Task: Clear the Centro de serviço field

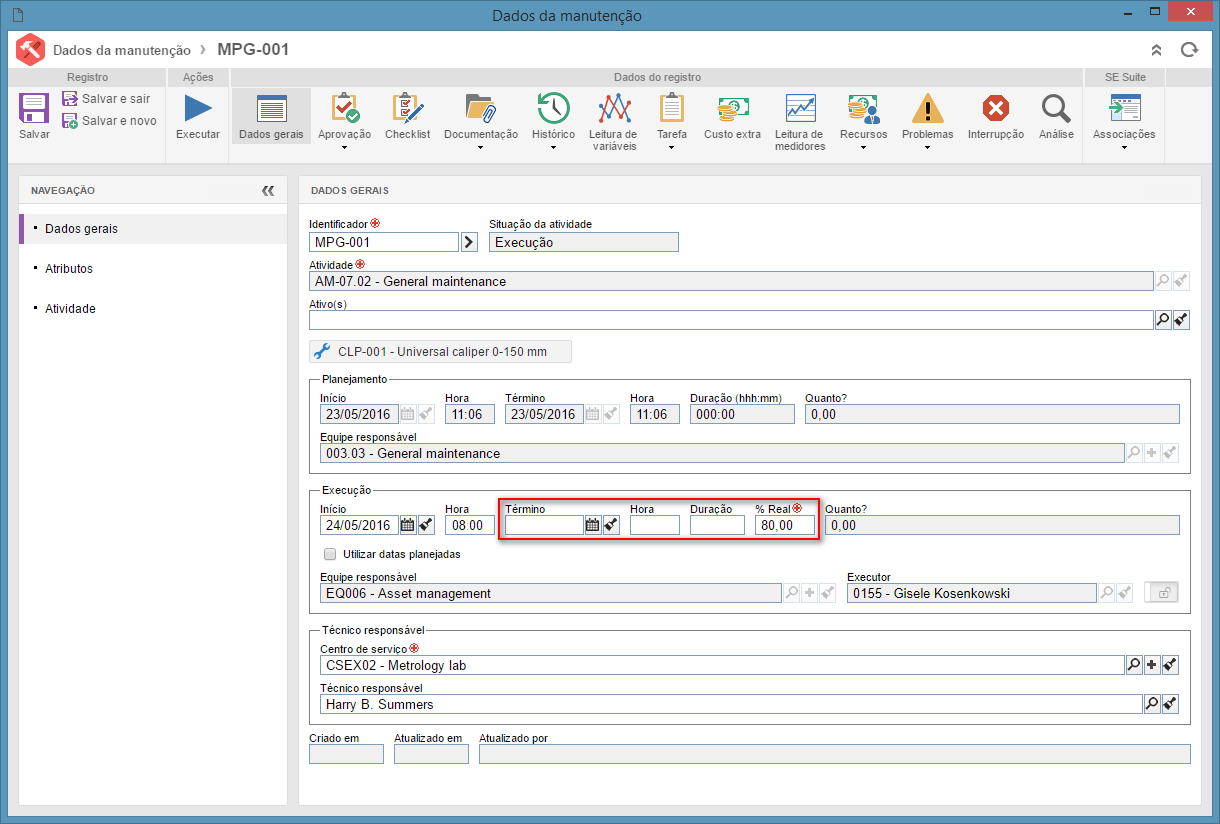Action: 1171,664
